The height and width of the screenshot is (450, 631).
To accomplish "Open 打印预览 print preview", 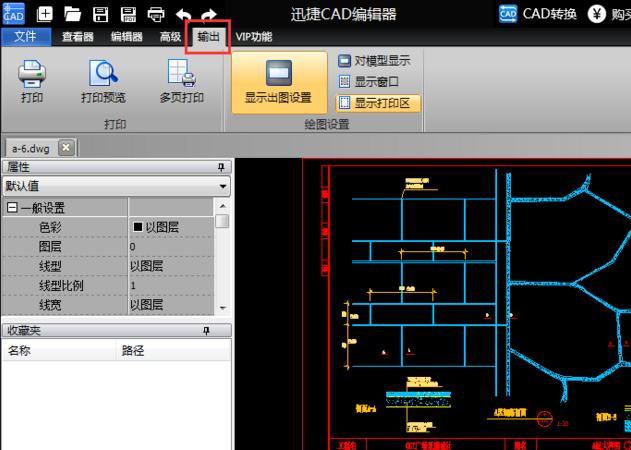I will click(x=103, y=82).
